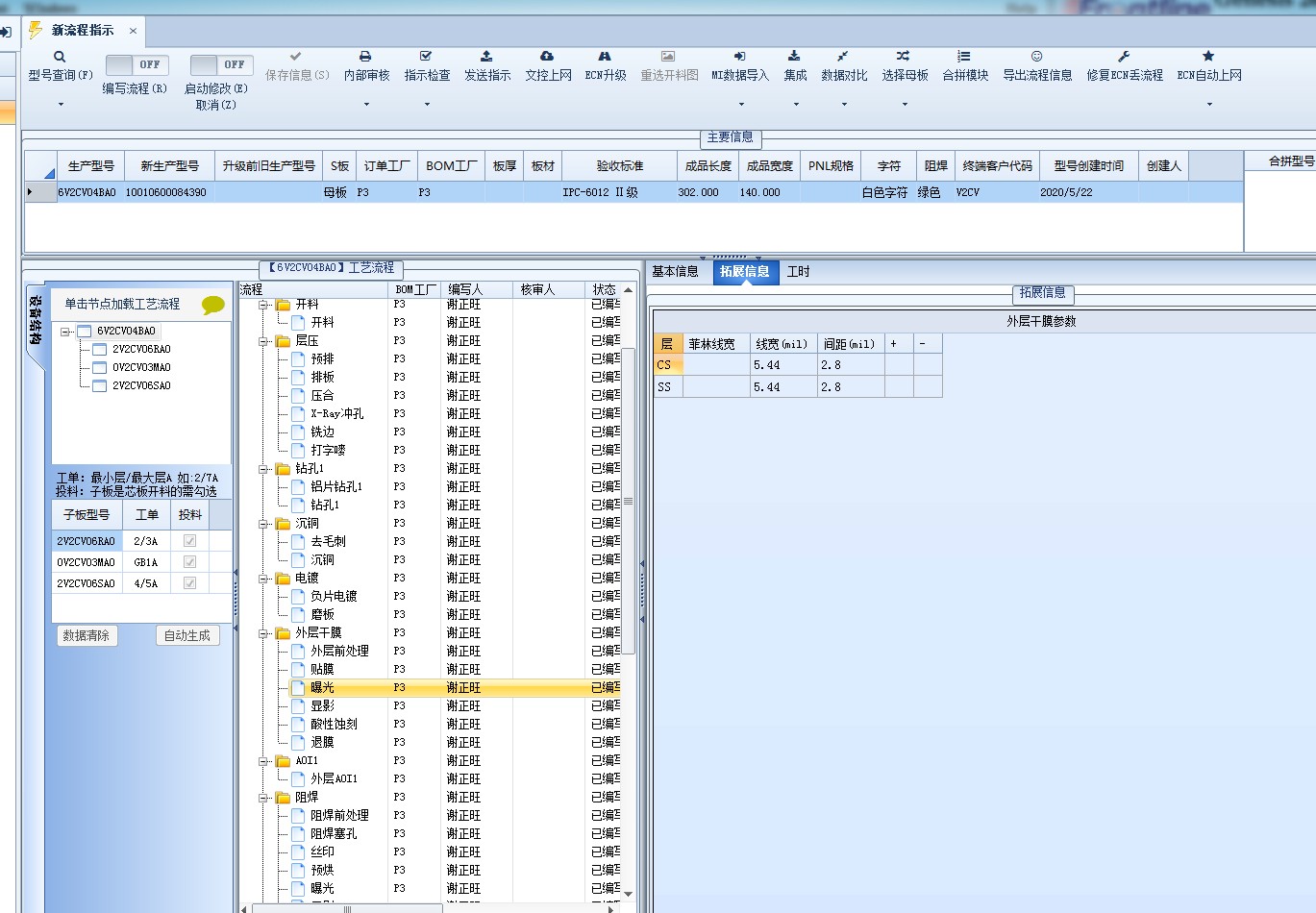Image resolution: width=1316 pixels, height=913 pixels.
Task: Close the 新流程指示 tab
Action: point(133,31)
